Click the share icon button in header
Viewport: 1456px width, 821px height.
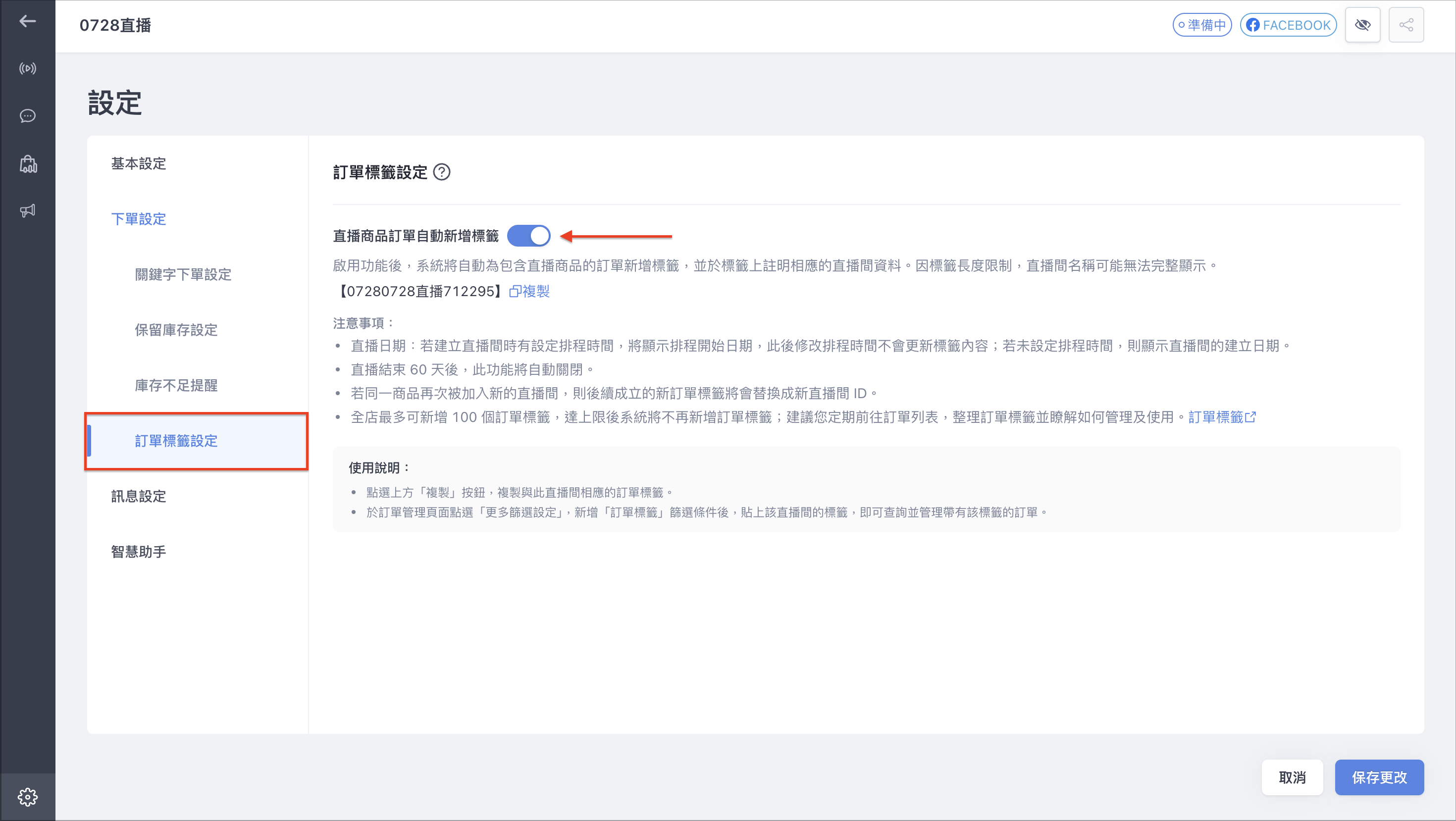tap(1405, 25)
